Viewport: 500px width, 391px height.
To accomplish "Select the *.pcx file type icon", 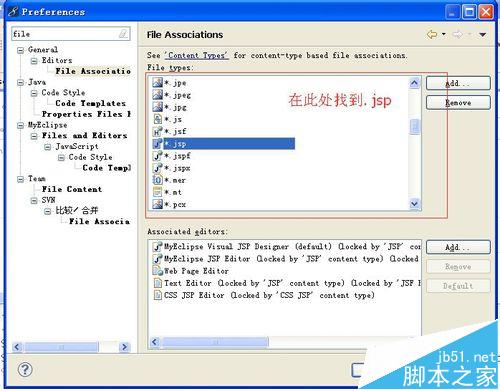I will (x=157, y=204).
